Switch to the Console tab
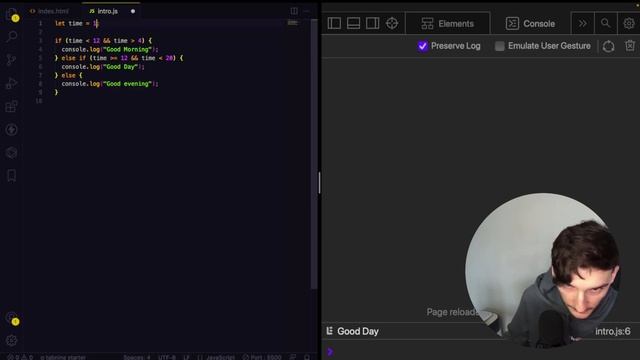Viewport: 640px width, 360px height. (x=530, y=24)
